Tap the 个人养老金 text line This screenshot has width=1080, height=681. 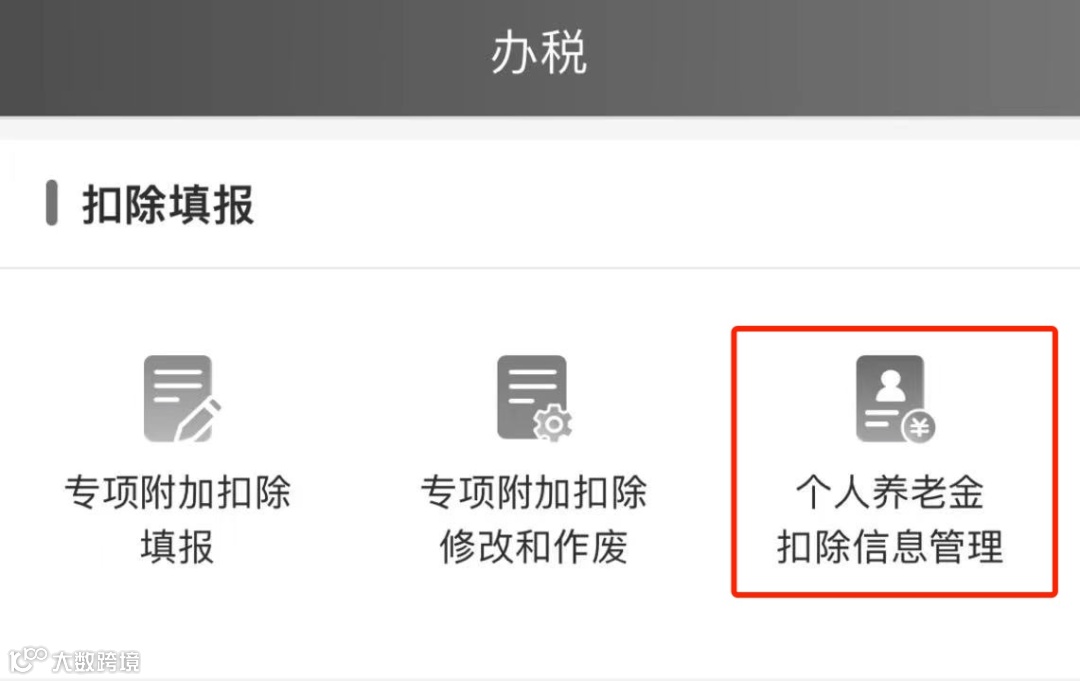click(x=890, y=493)
